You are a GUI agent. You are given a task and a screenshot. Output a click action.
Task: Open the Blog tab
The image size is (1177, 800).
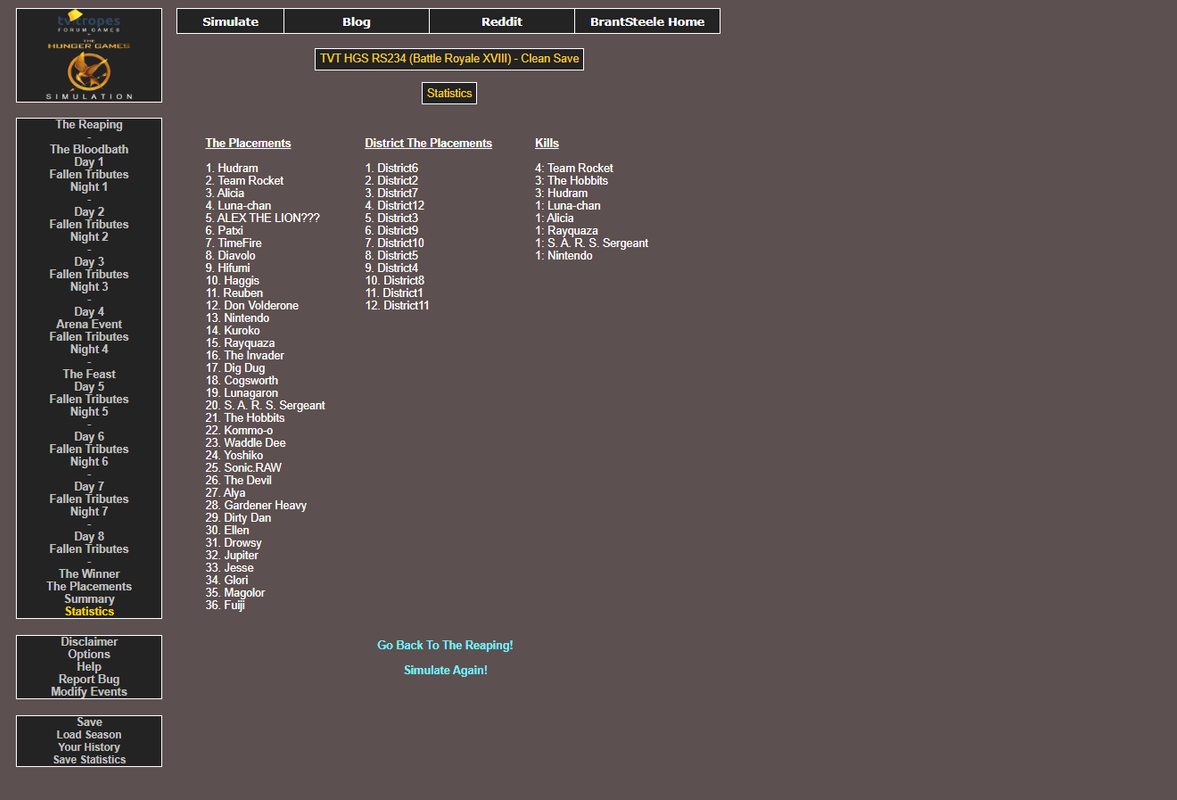coord(357,22)
